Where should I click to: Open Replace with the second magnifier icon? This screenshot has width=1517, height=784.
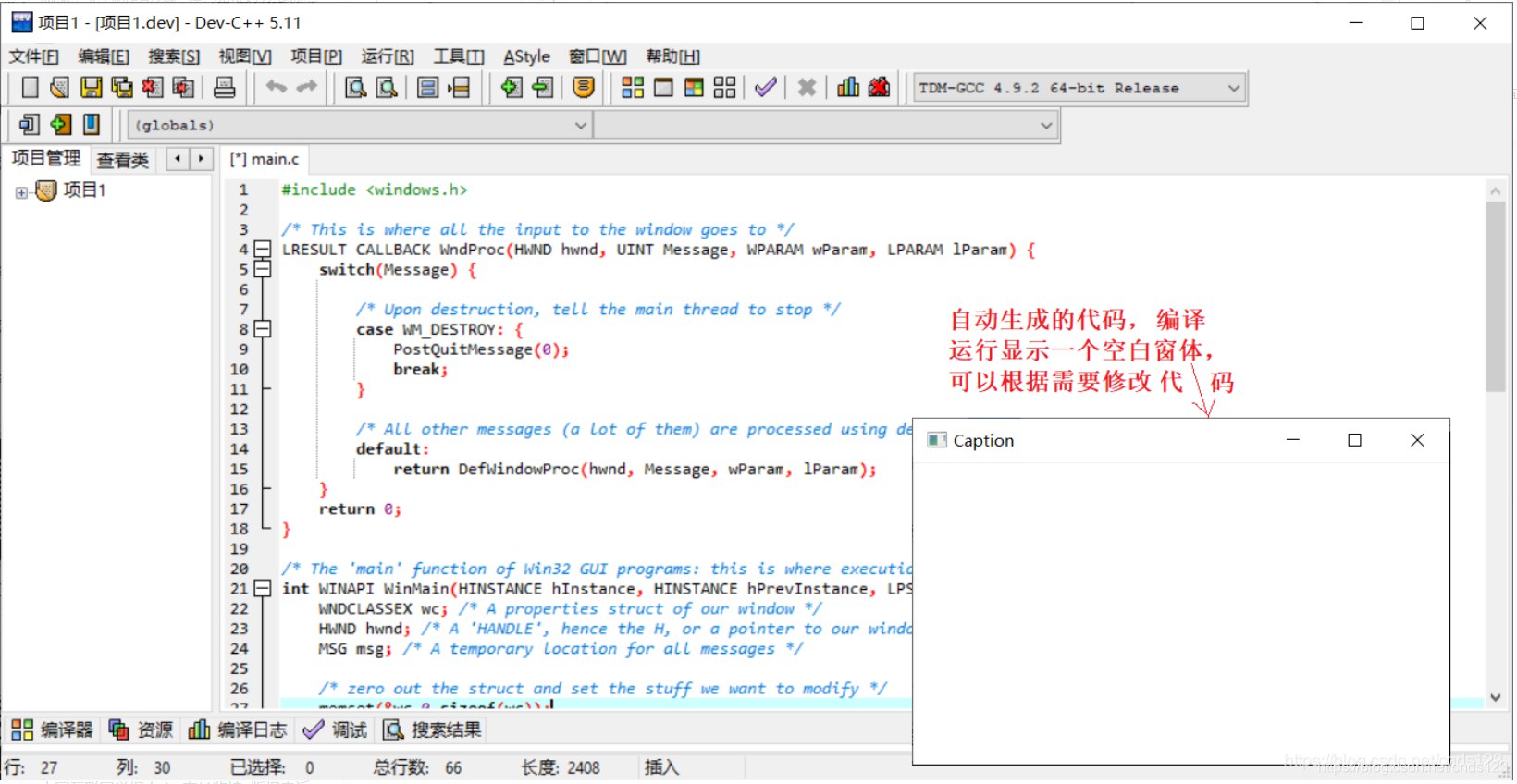(387, 88)
